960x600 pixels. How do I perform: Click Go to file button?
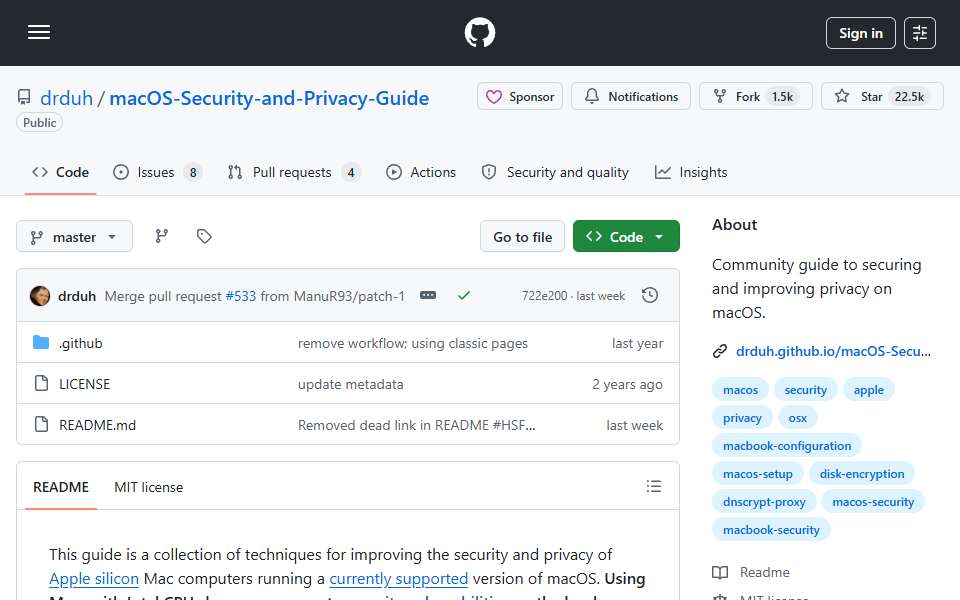click(522, 236)
